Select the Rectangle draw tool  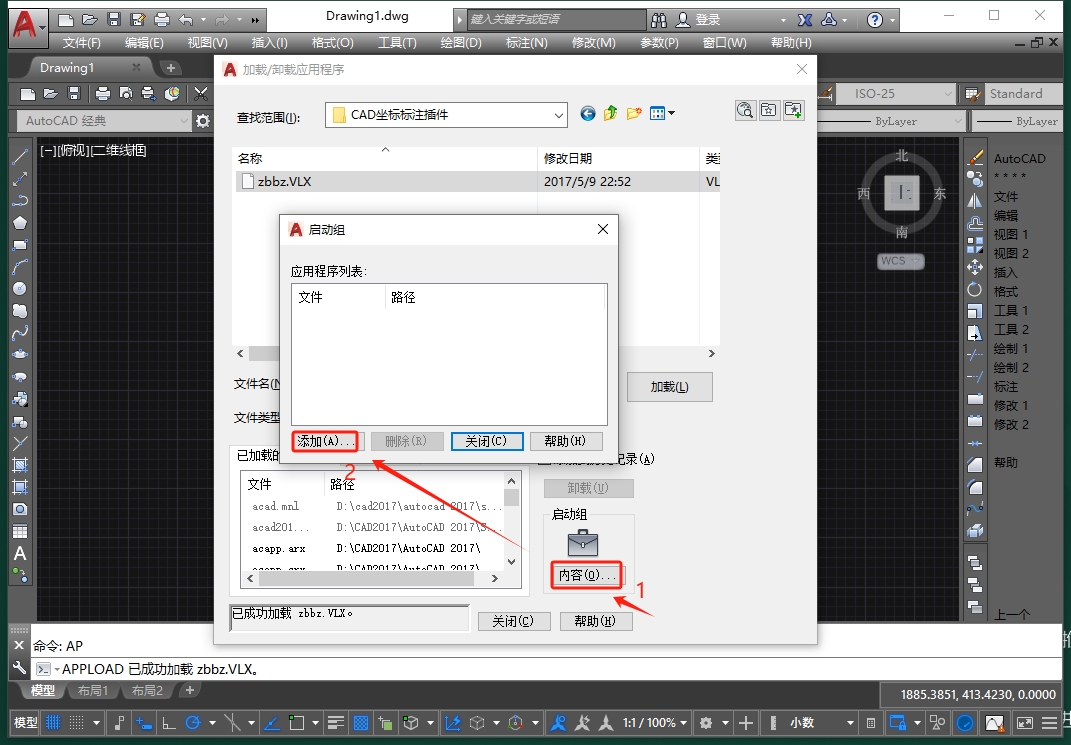click(20, 245)
